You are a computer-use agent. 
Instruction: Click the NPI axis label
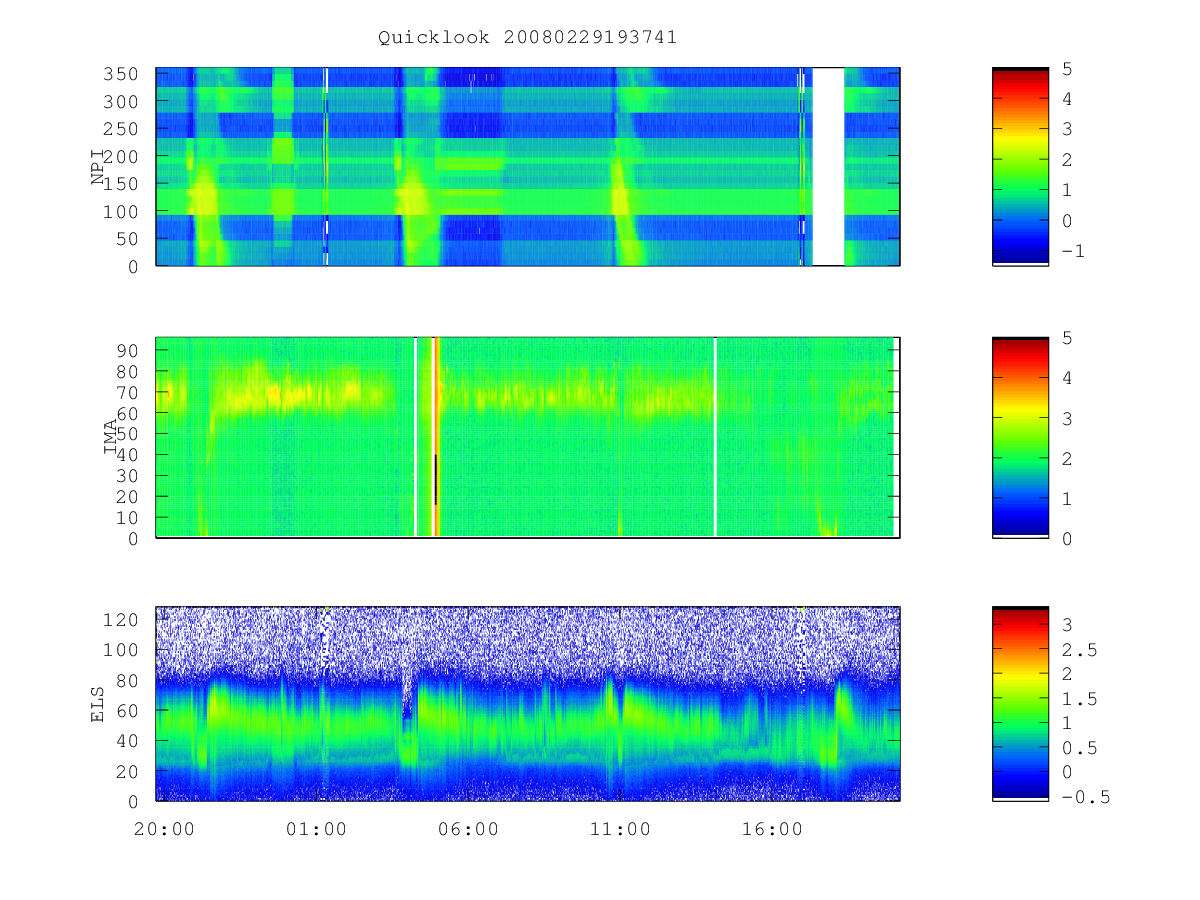[x=99, y=167]
